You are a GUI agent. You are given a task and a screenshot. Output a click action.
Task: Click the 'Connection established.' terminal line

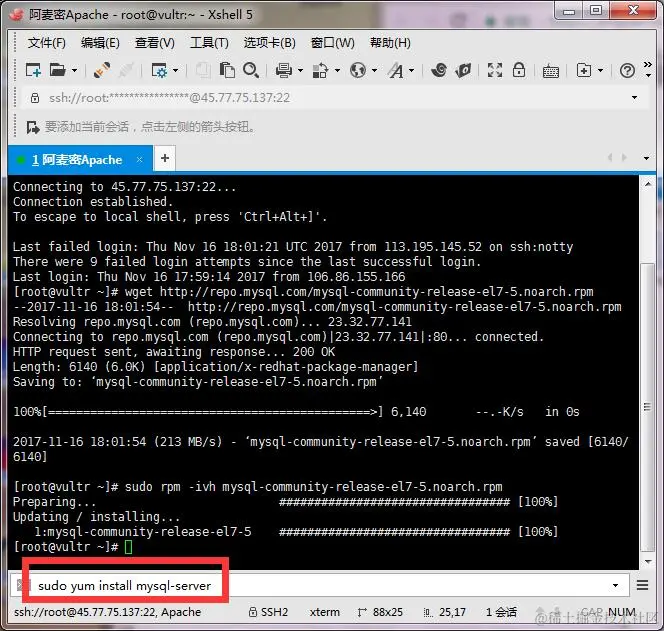click(x=93, y=202)
